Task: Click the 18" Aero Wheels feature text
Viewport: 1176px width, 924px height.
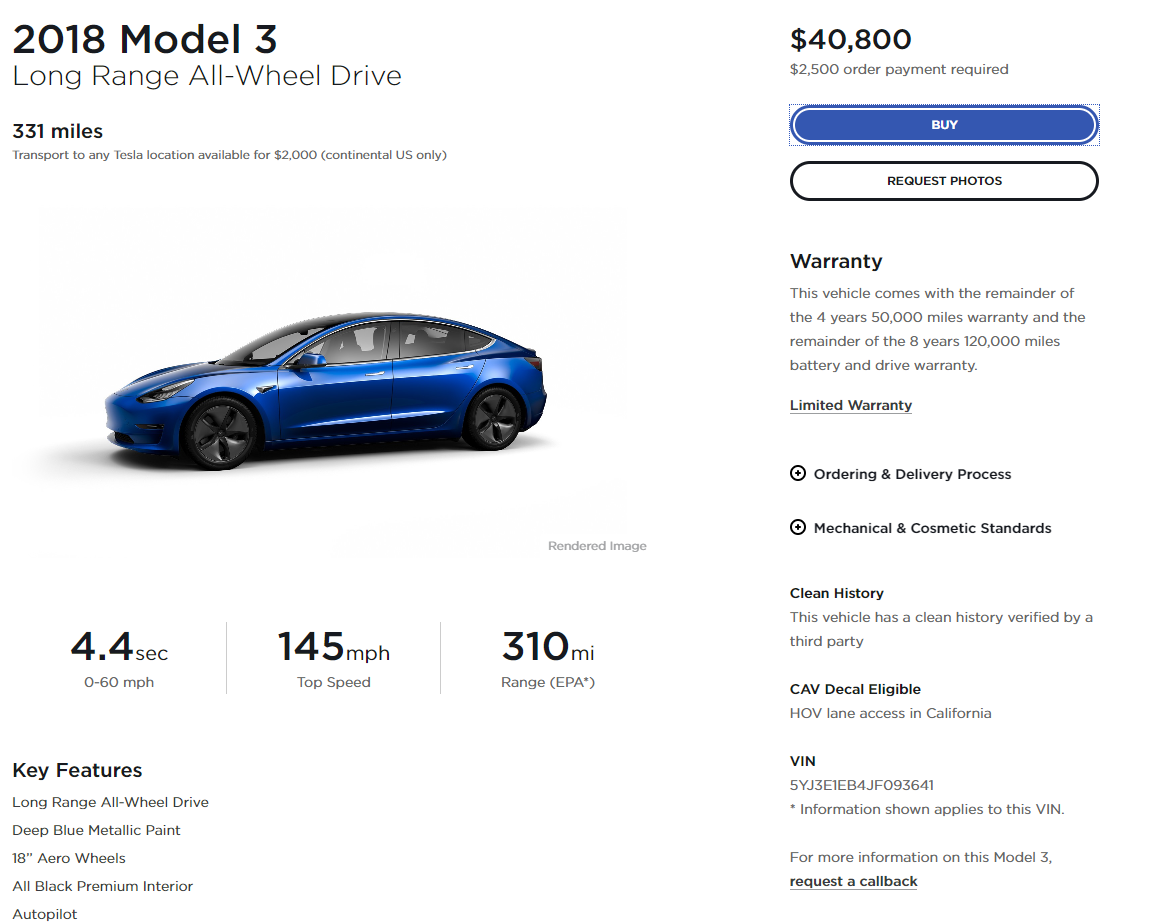Action: pyautogui.click(x=69, y=858)
